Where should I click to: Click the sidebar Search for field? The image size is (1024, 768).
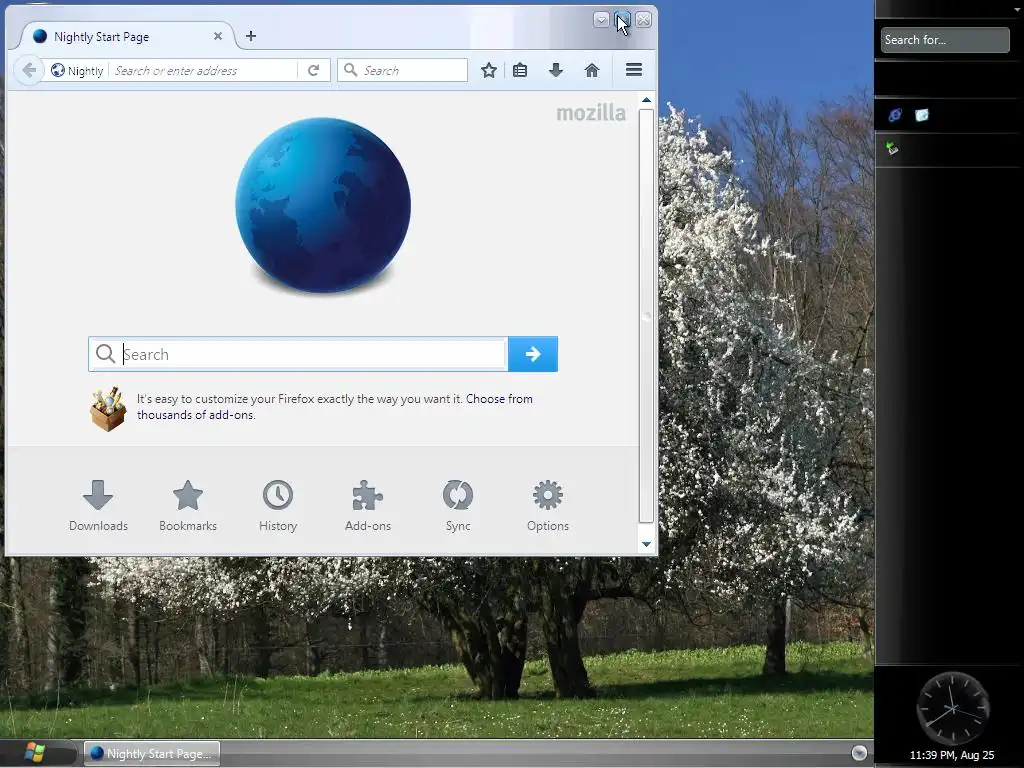click(944, 40)
